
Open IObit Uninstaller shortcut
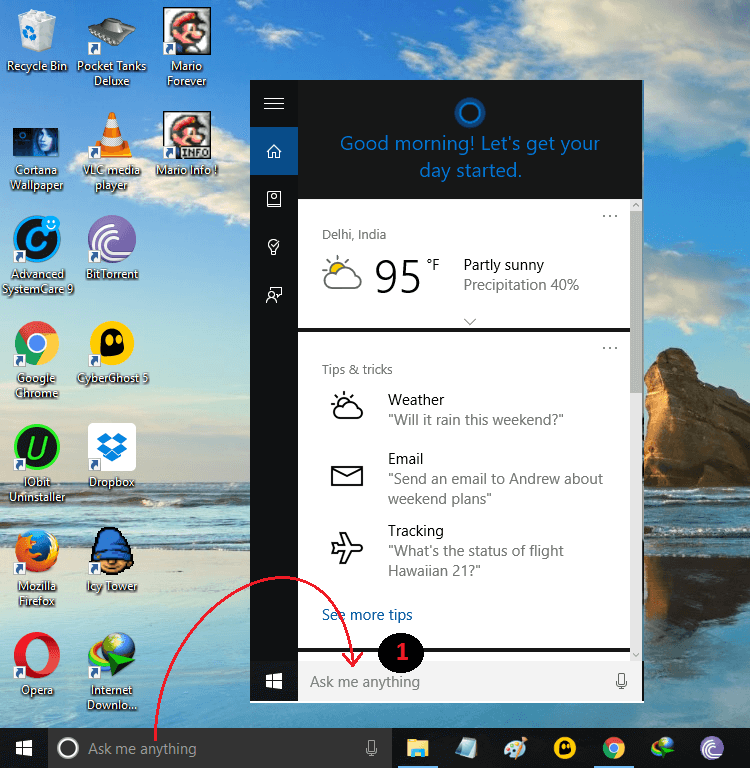click(x=37, y=464)
